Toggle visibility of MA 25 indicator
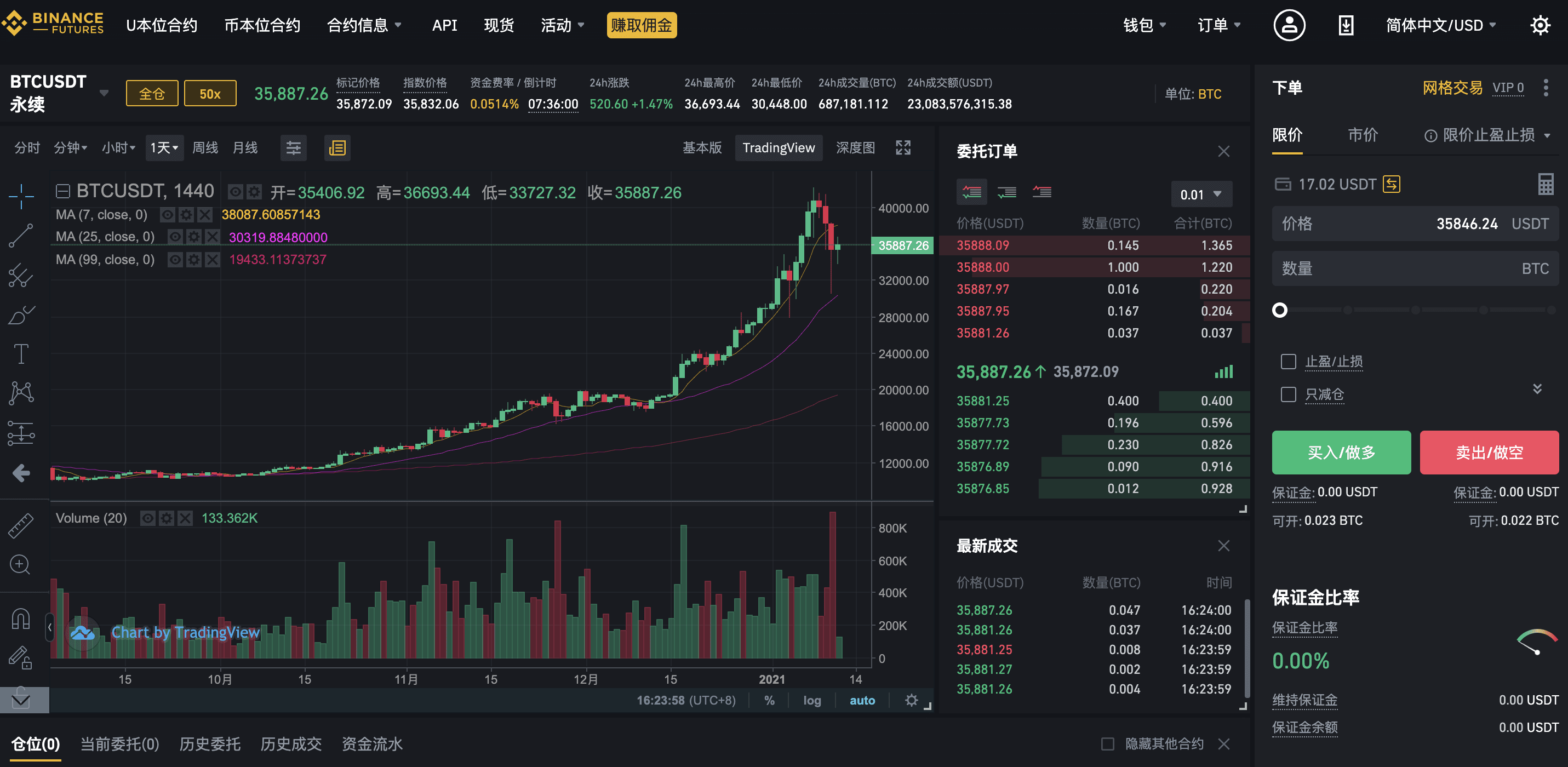Viewport: 1568px width, 767px height. pos(175,237)
